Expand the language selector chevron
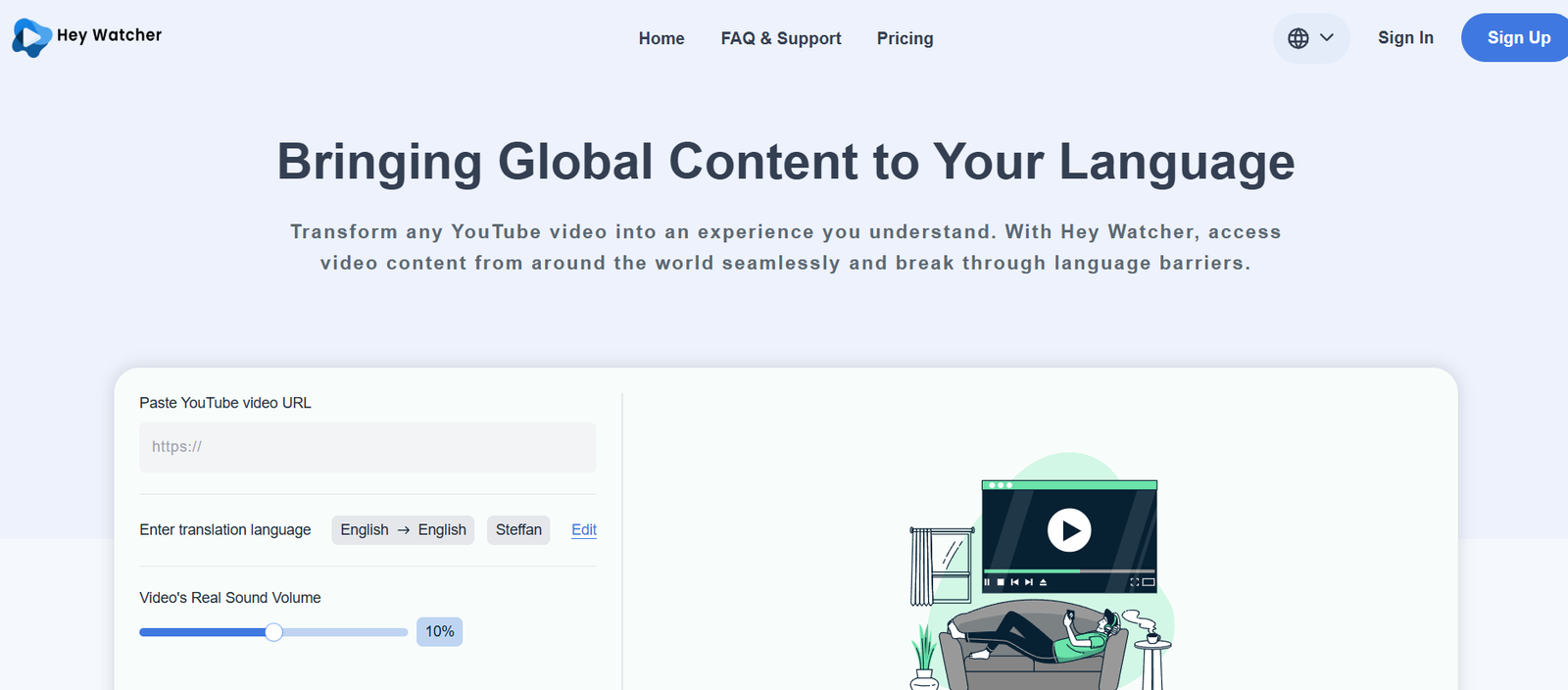Image resolution: width=1568 pixels, height=690 pixels. tap(1327, 38)
